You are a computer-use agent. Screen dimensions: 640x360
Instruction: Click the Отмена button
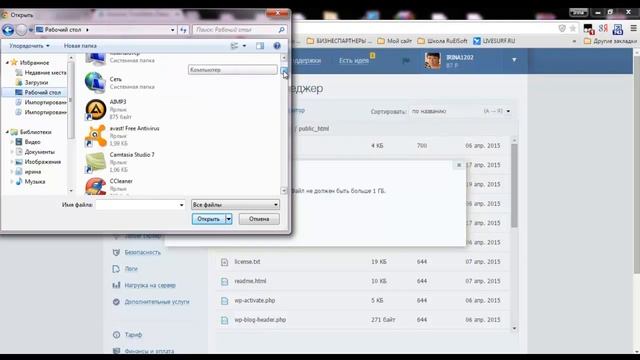[x=259, y=219]
